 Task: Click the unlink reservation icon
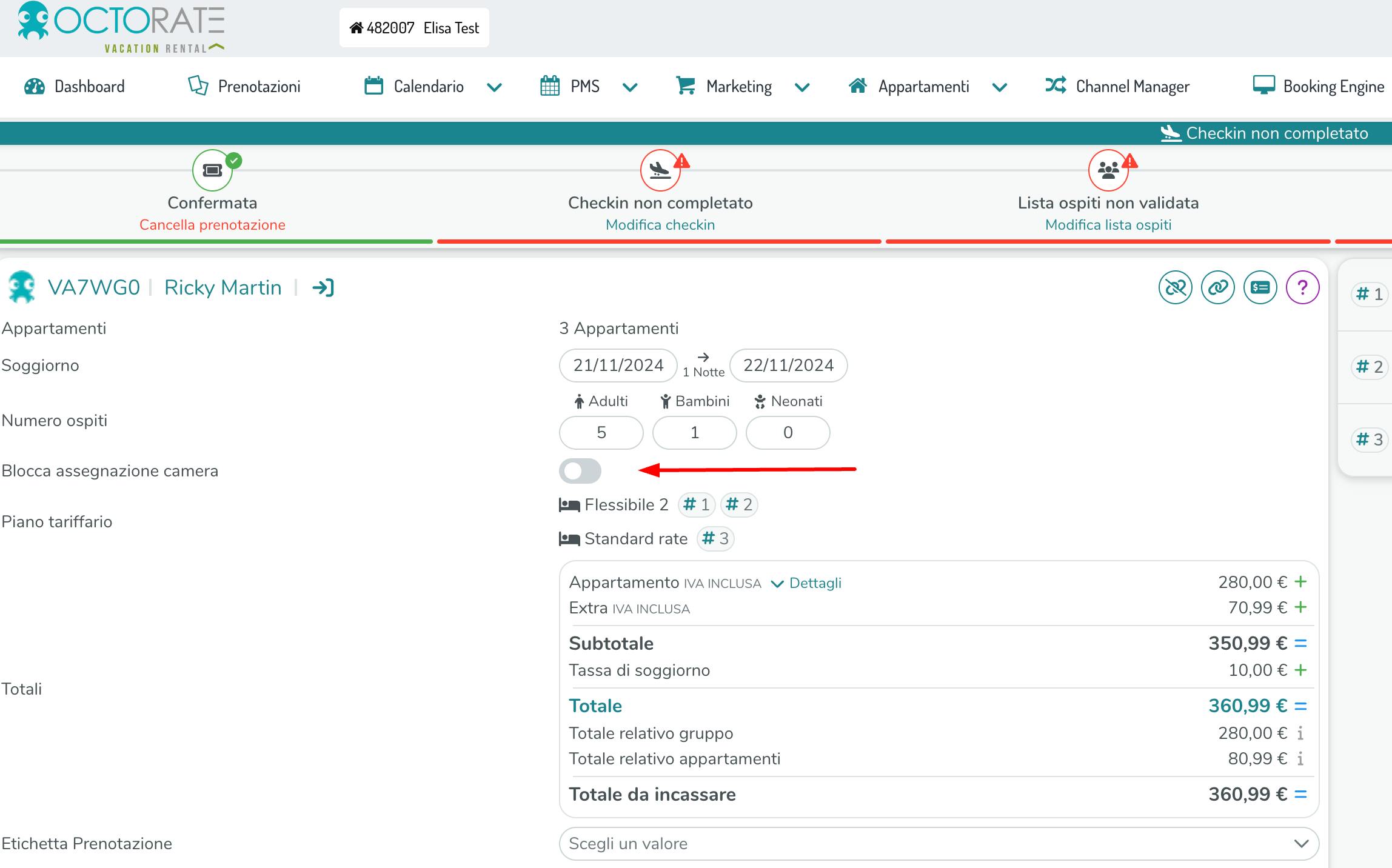point(1175,287)
